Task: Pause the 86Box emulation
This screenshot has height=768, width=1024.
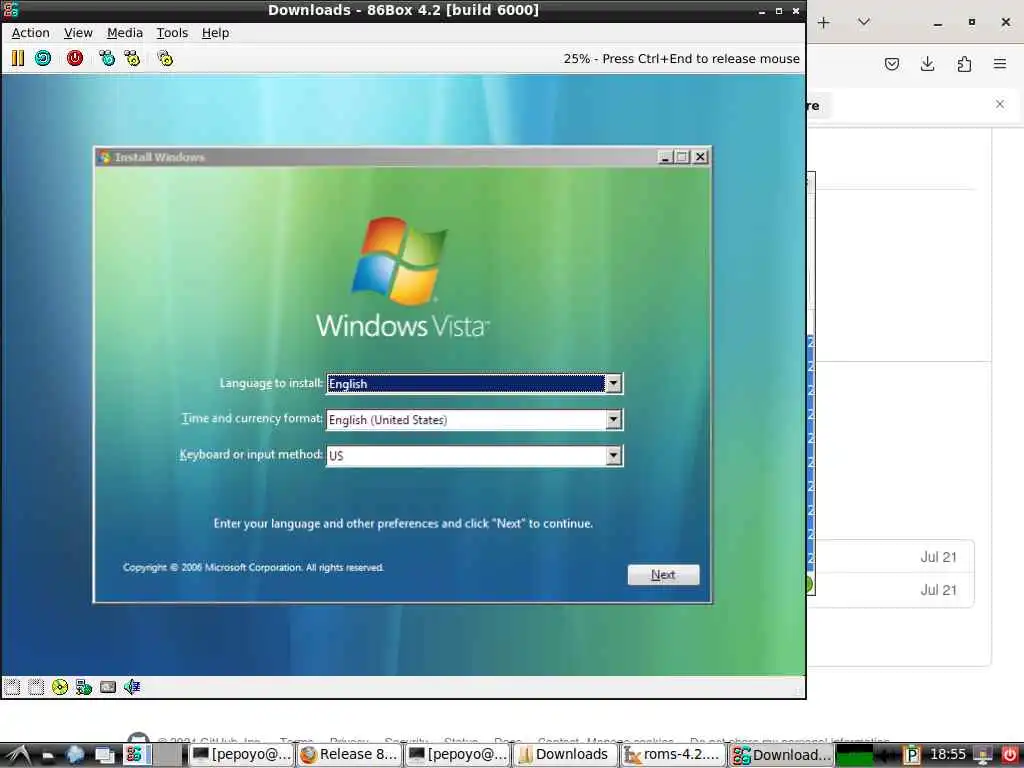Action: pos(18,58)
